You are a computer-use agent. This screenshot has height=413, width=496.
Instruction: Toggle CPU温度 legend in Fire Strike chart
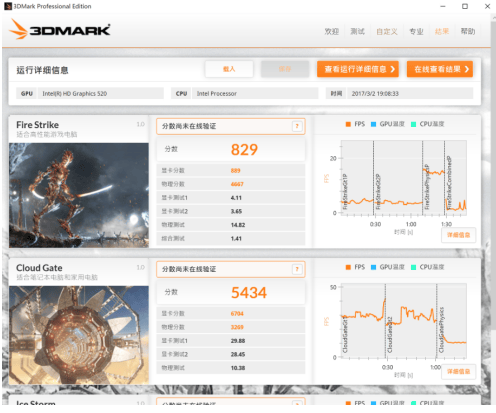[x=428, y=124]
